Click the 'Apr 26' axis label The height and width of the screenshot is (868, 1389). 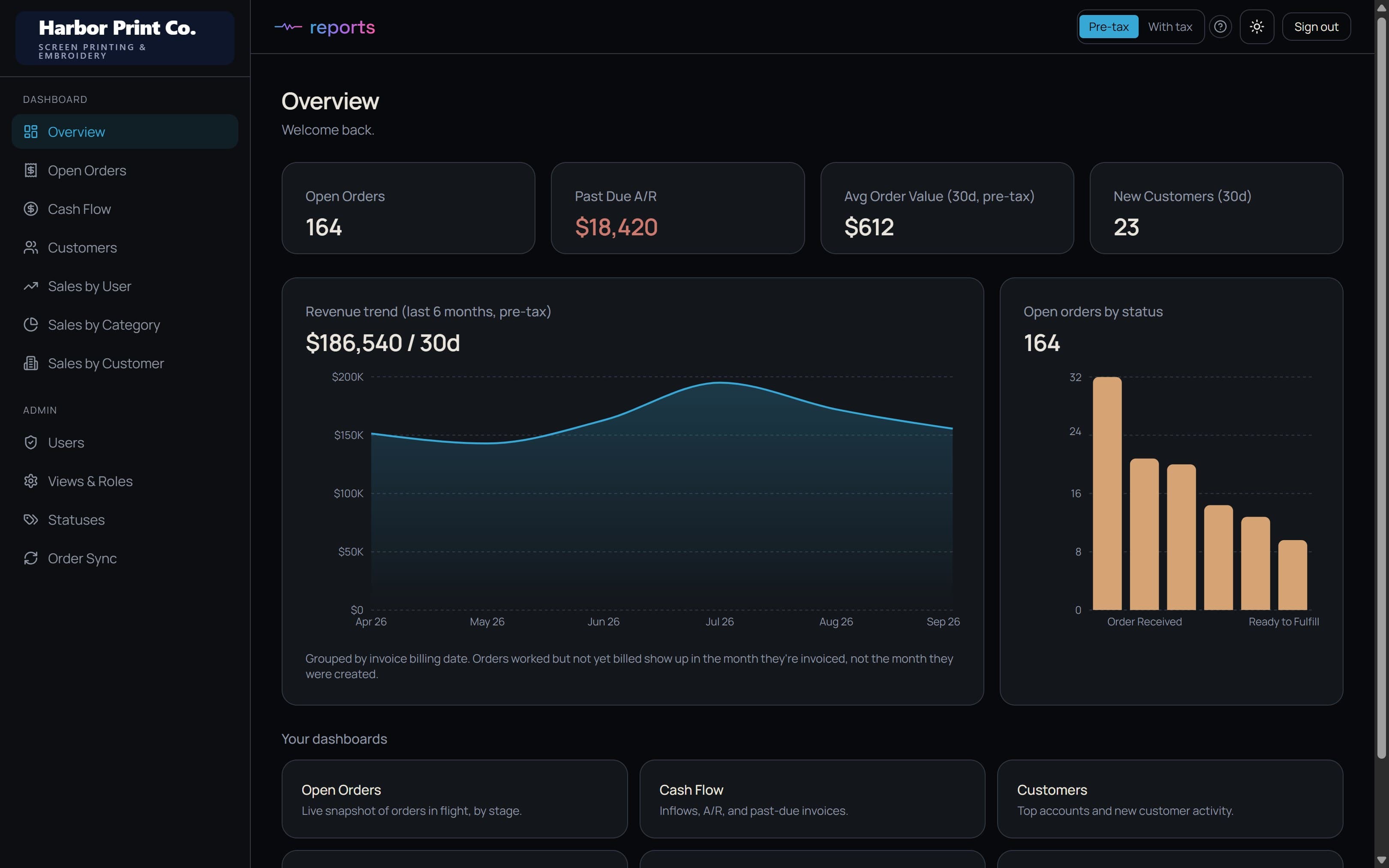coord(371,621)
